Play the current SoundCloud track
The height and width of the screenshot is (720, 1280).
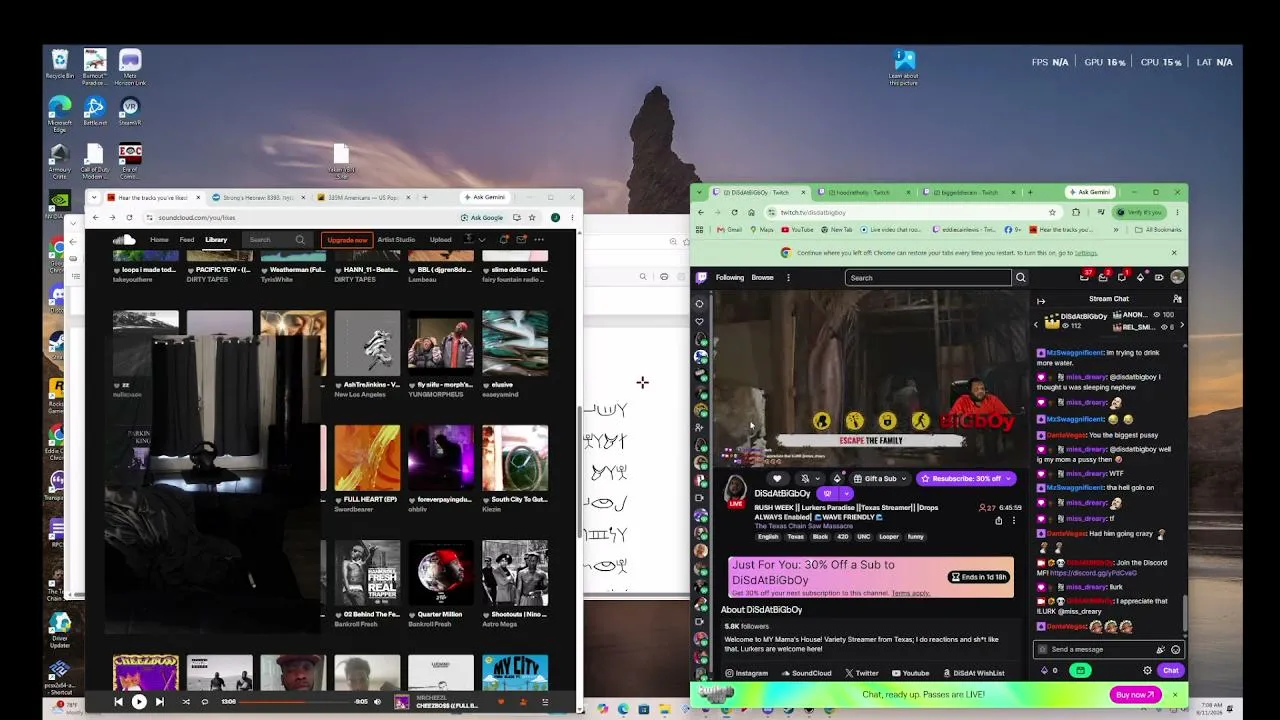pyautogui.click(x=139, y=702)
